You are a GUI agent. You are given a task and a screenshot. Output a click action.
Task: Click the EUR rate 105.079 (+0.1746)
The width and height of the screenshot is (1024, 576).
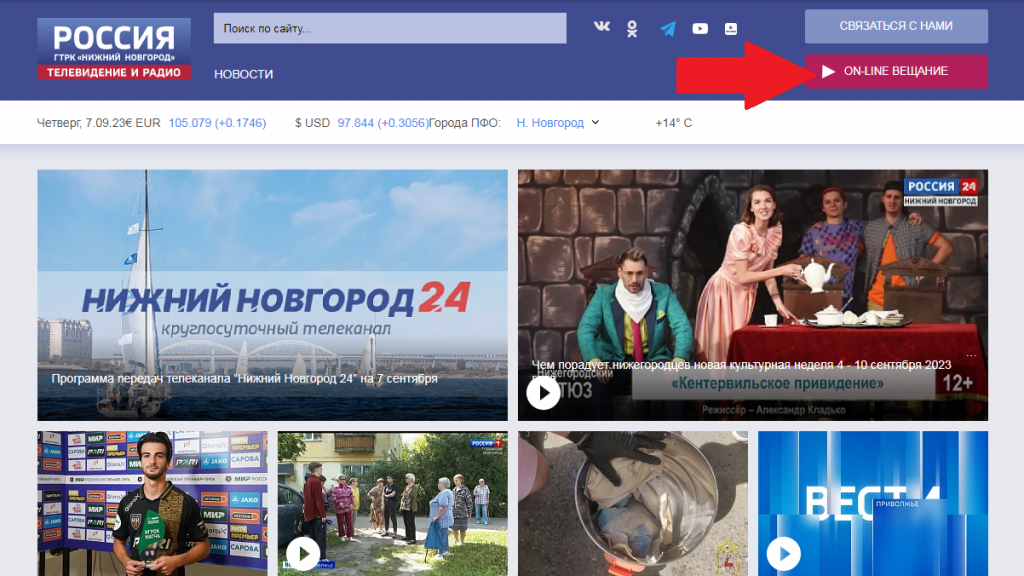(x=217, y=123)
